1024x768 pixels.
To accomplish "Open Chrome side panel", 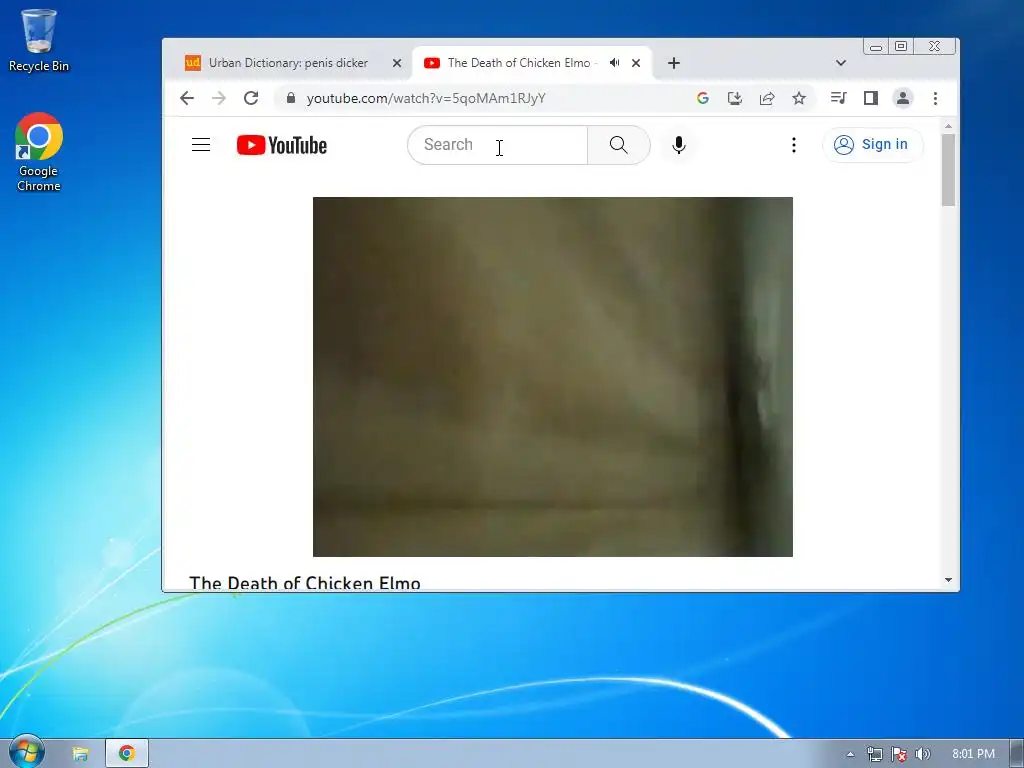I will coord(871,98).
